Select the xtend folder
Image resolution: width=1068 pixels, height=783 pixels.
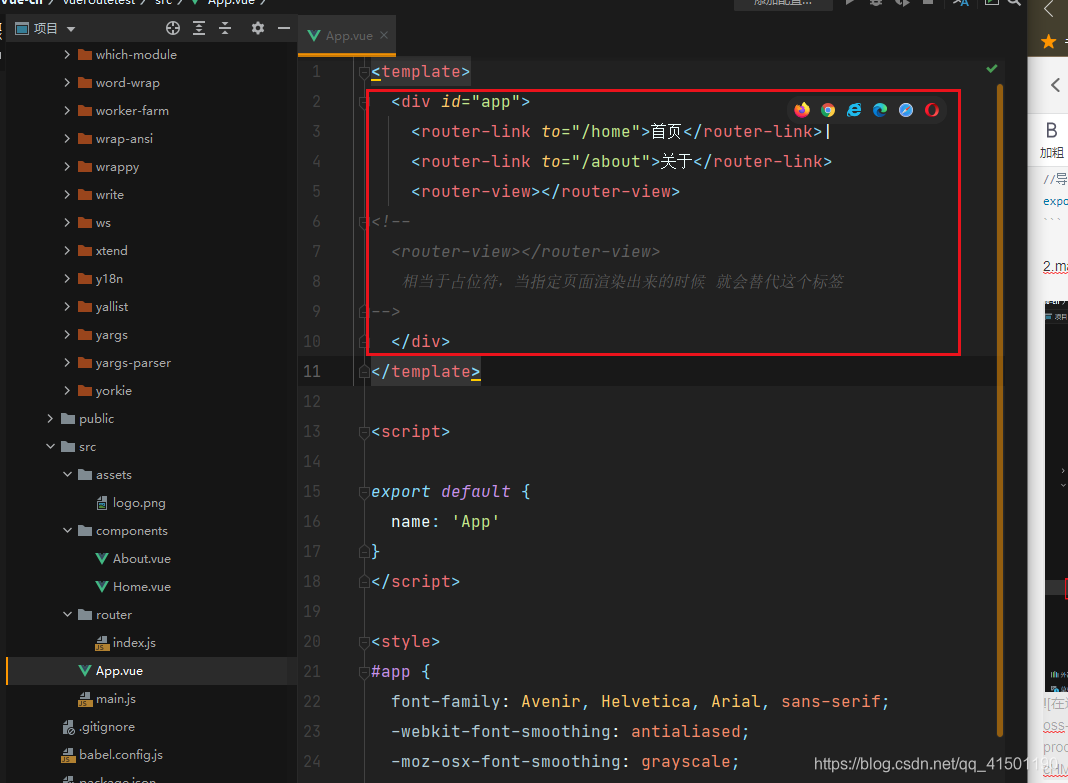pos(111,251)
